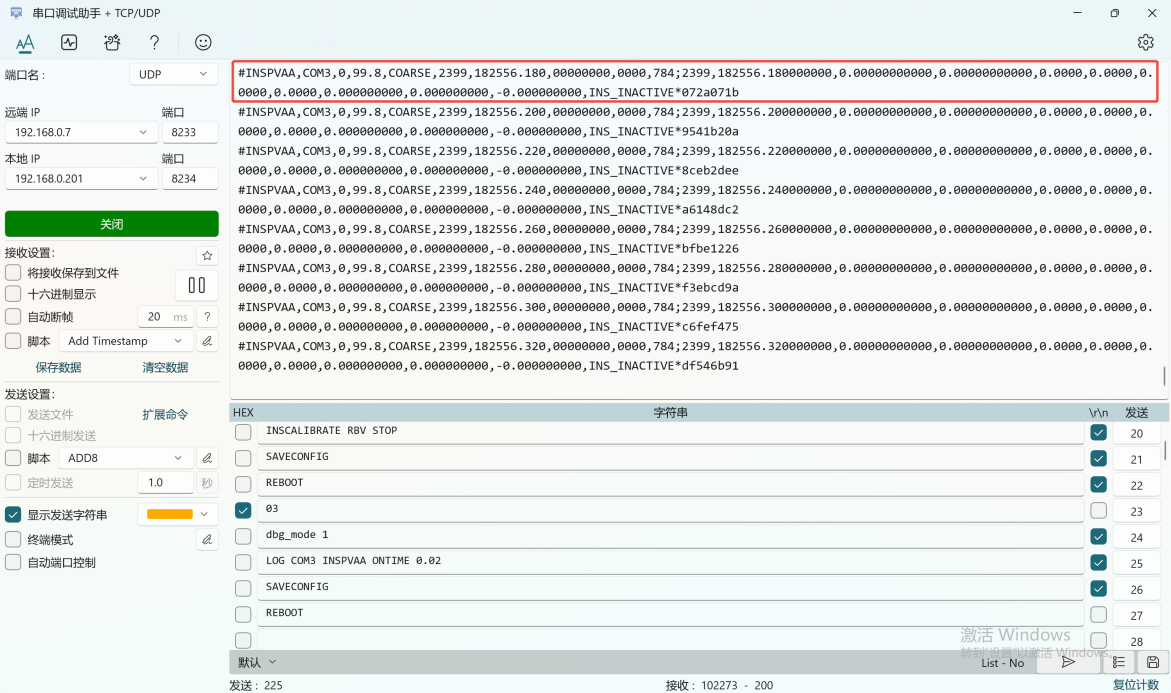Click send button 25 for LOG COM3 command

(1136, 563)
